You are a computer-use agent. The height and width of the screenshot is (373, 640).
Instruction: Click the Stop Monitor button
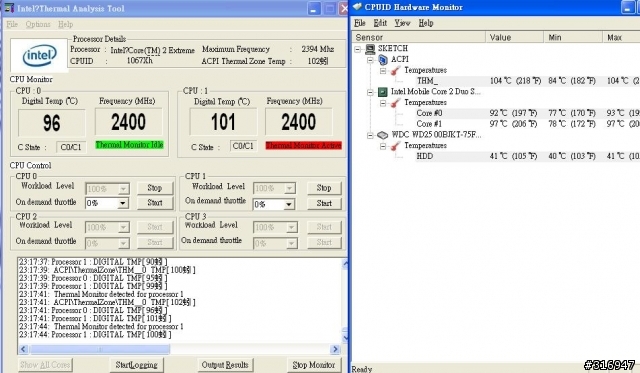pos(313,365)
